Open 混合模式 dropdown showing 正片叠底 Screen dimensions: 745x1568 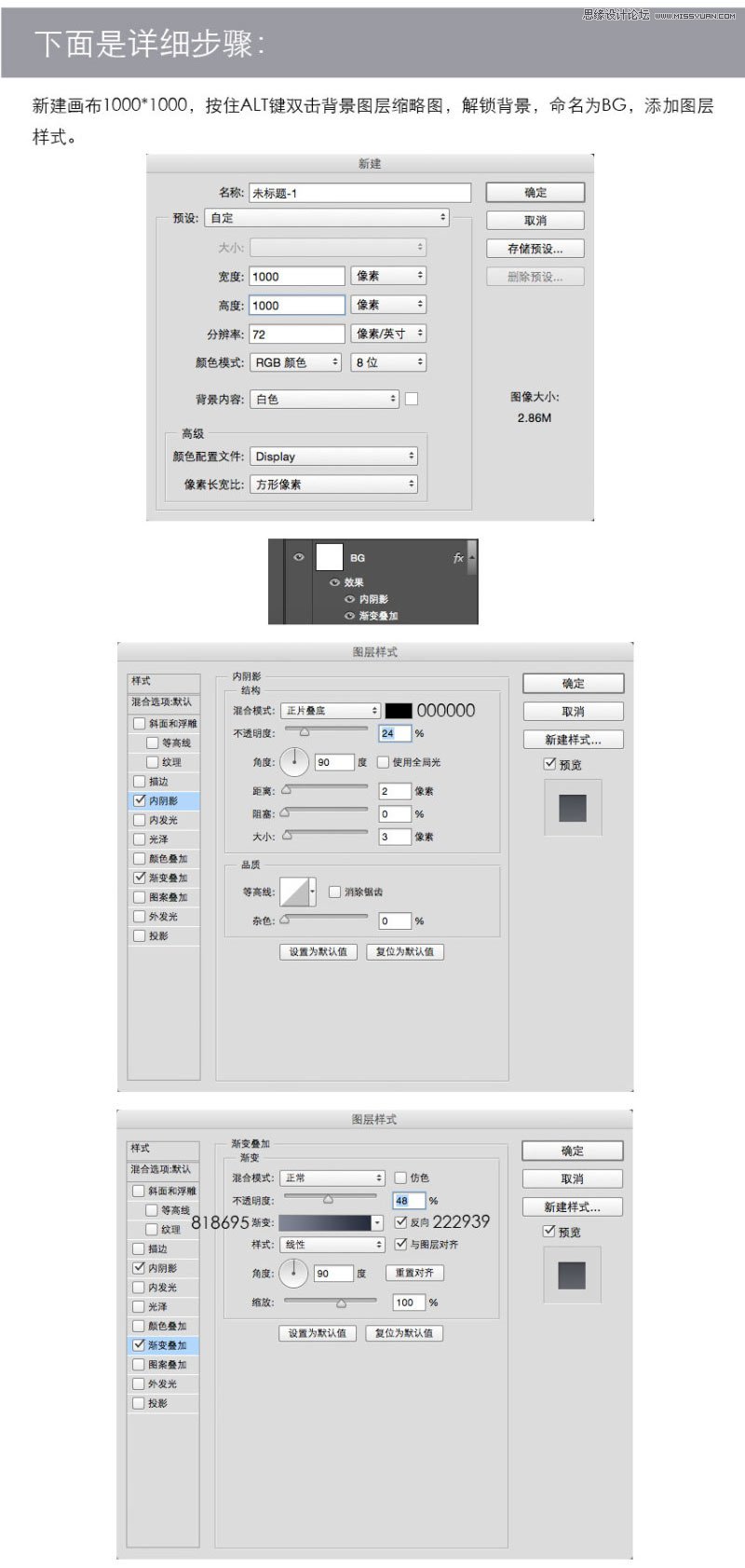coord(331,710)
